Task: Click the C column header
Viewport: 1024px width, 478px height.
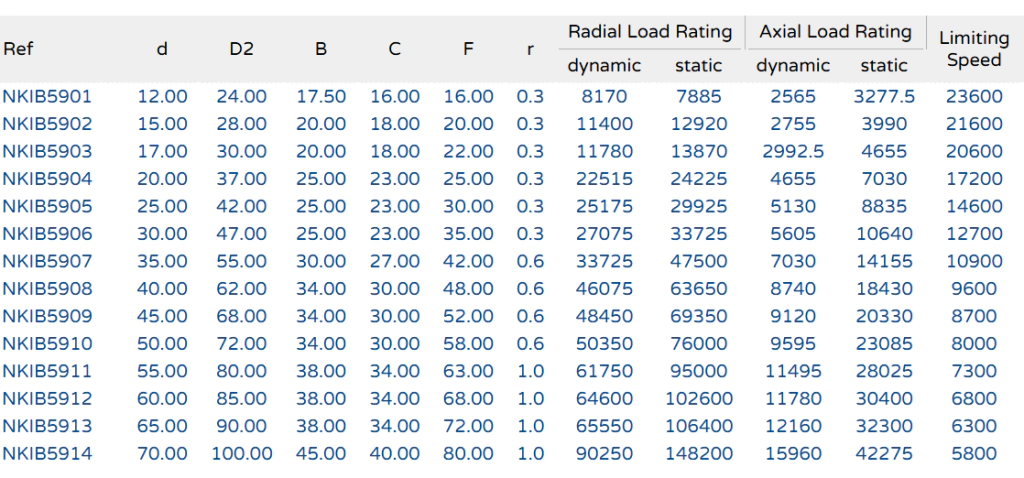Action: click(x=394, y=49)
